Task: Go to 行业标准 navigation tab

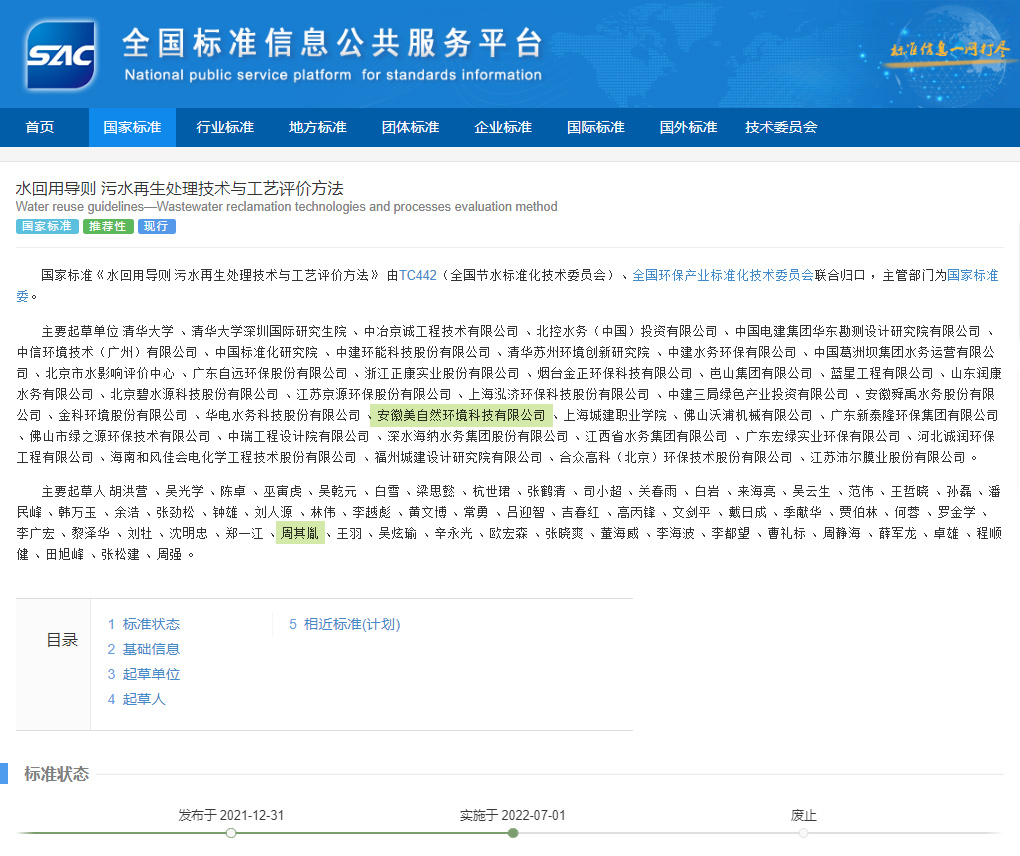Action: tap(225, 128)
